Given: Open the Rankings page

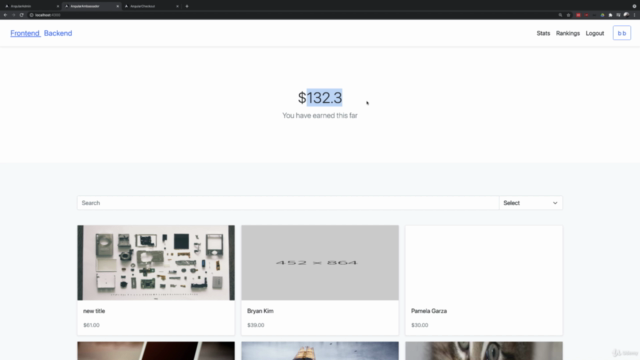Looking at the screenshot, I should click(568, 33).
